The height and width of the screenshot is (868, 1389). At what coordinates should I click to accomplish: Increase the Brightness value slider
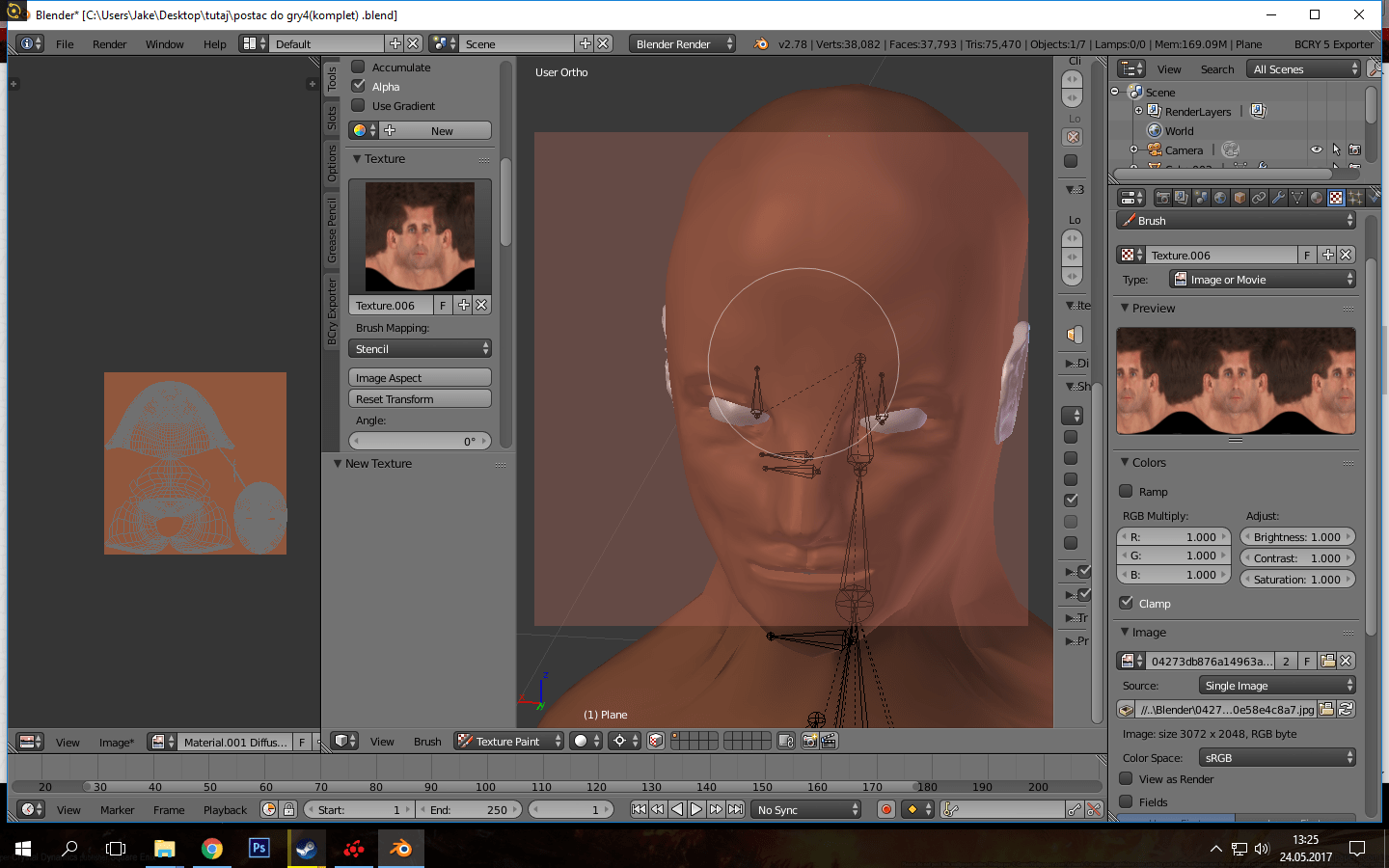coord(1348,536)
